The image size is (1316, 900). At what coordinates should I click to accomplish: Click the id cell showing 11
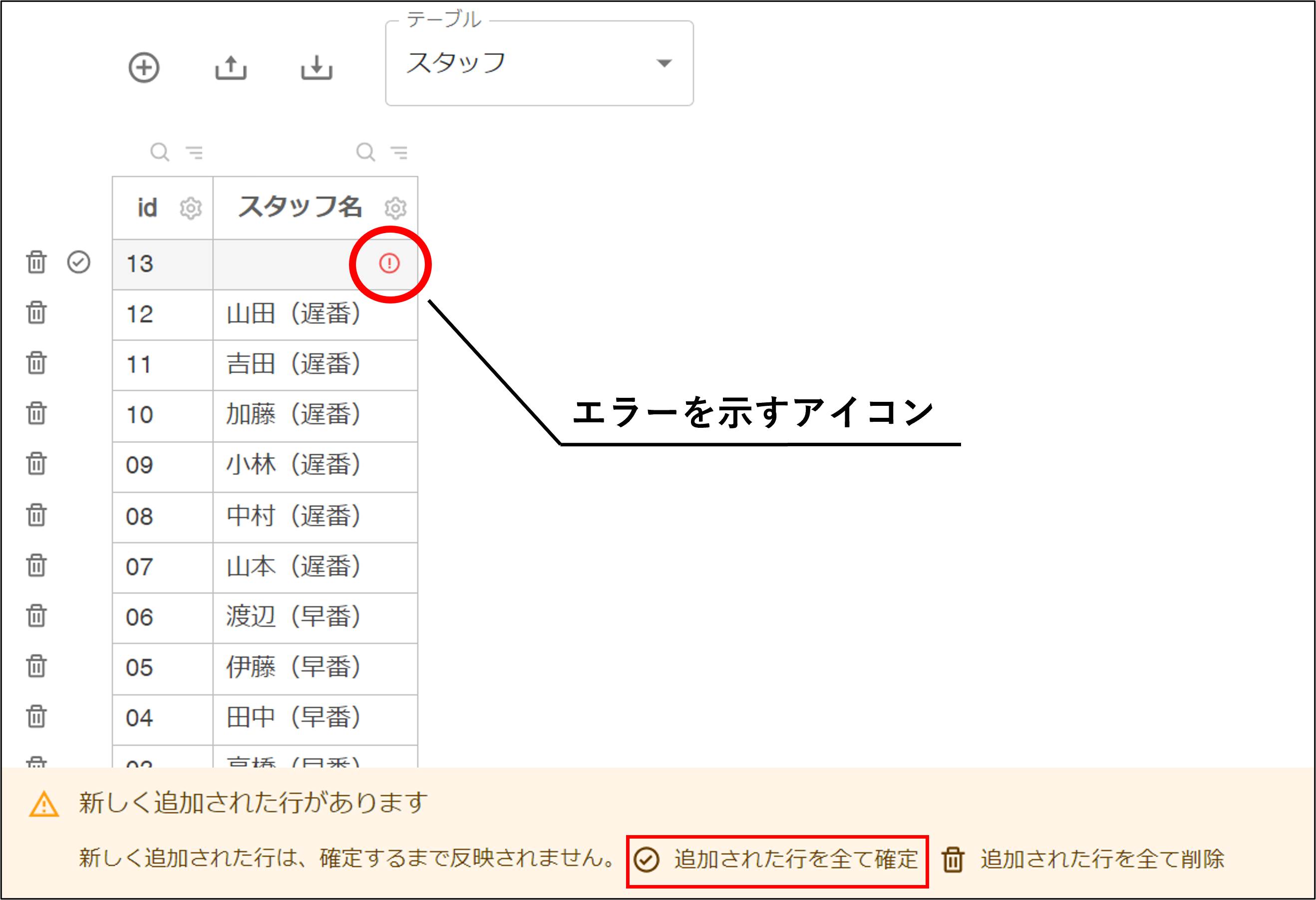(163, 365)
